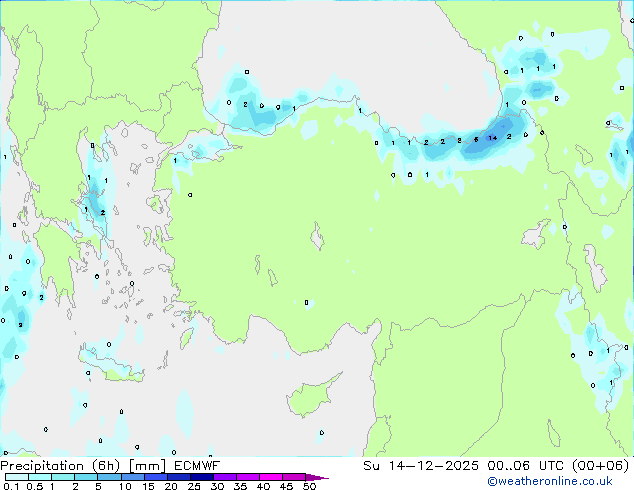Choose the 20–25 mm legend color swatch

point(179,477)
